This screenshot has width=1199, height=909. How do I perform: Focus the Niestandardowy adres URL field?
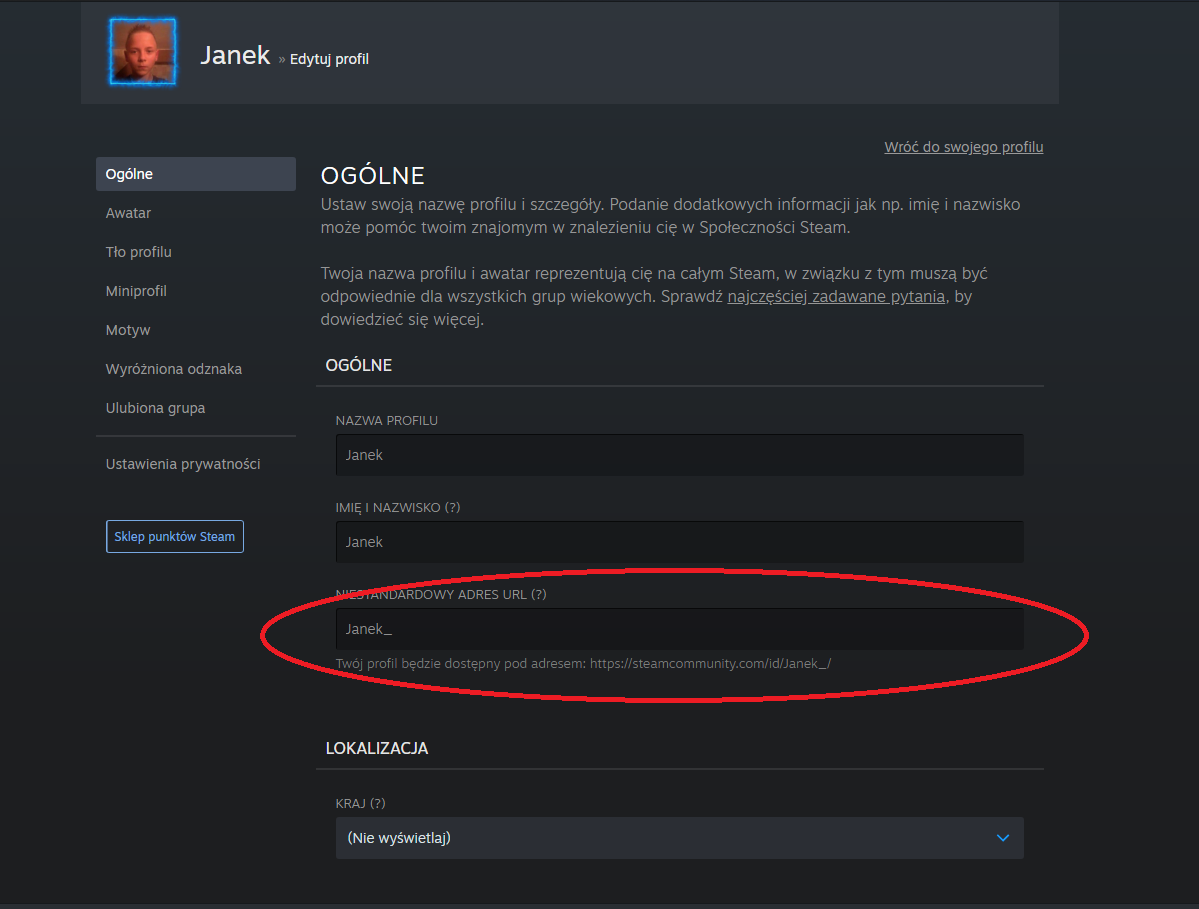[680, 629]
